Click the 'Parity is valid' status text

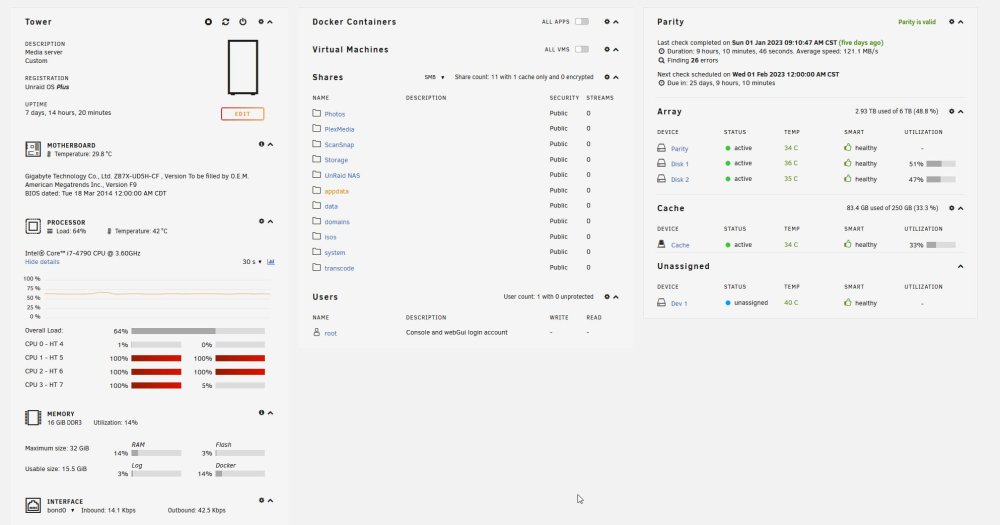tap(917, 22)
